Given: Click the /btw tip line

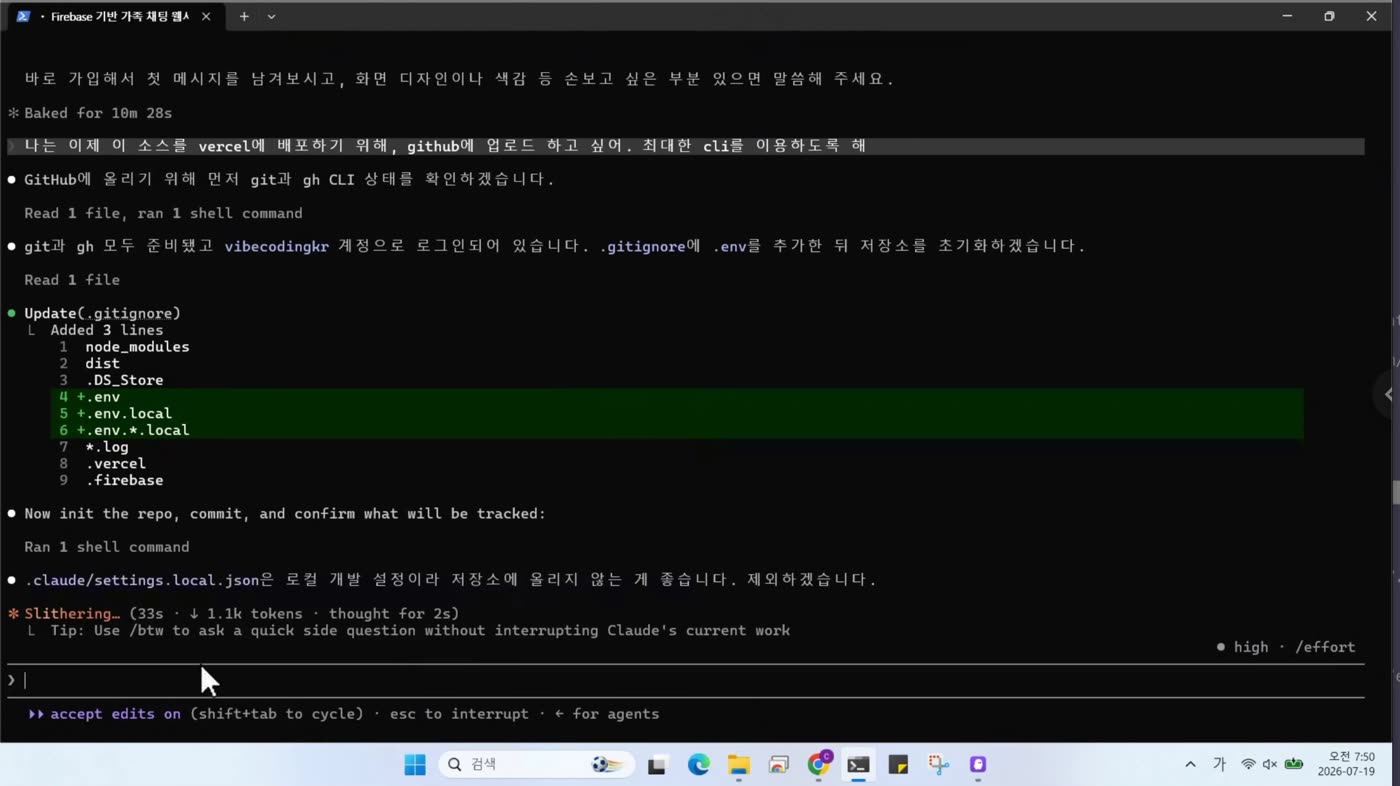Looking at the screenshot, I should 420,630.
